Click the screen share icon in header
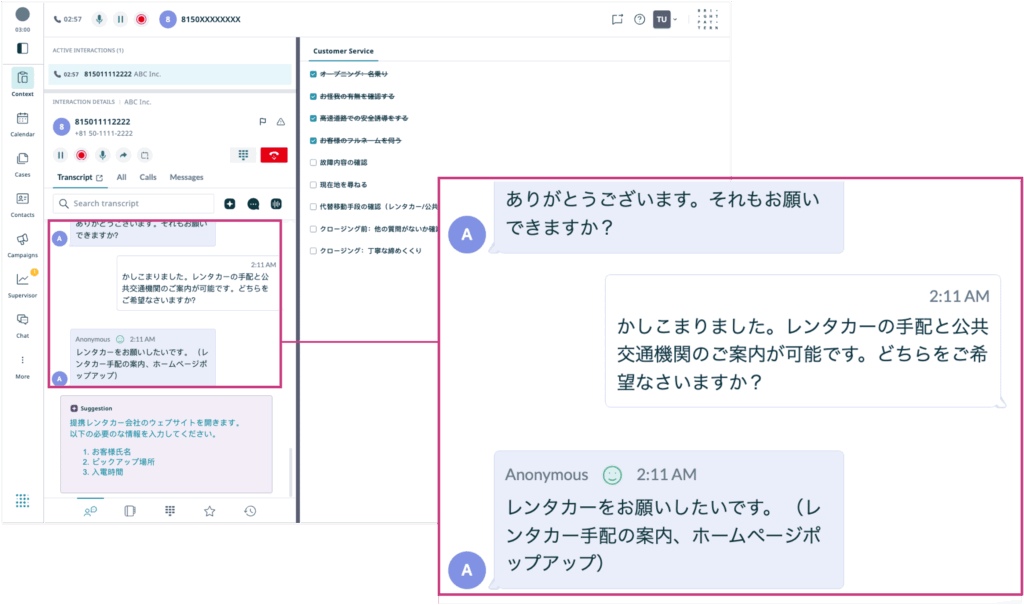Image resolution: width=1024 pixels, height=605 pixels. click(x=617, y=19)
